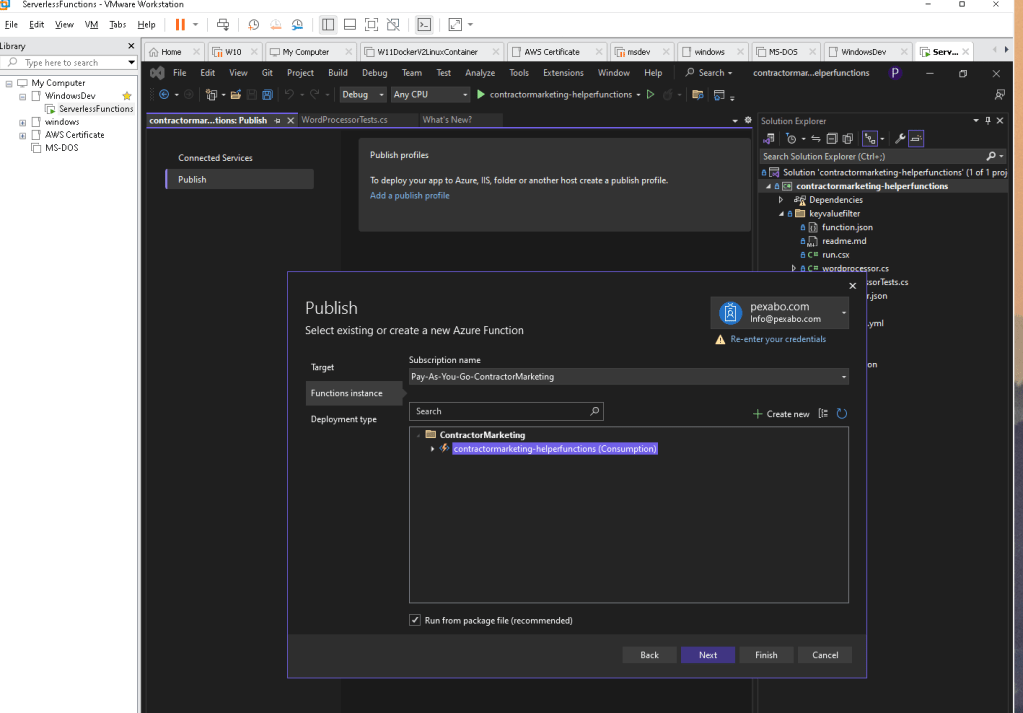Click Create new function instance button
Viewport: 1023px width, 713px height.
tap(781, 414)
